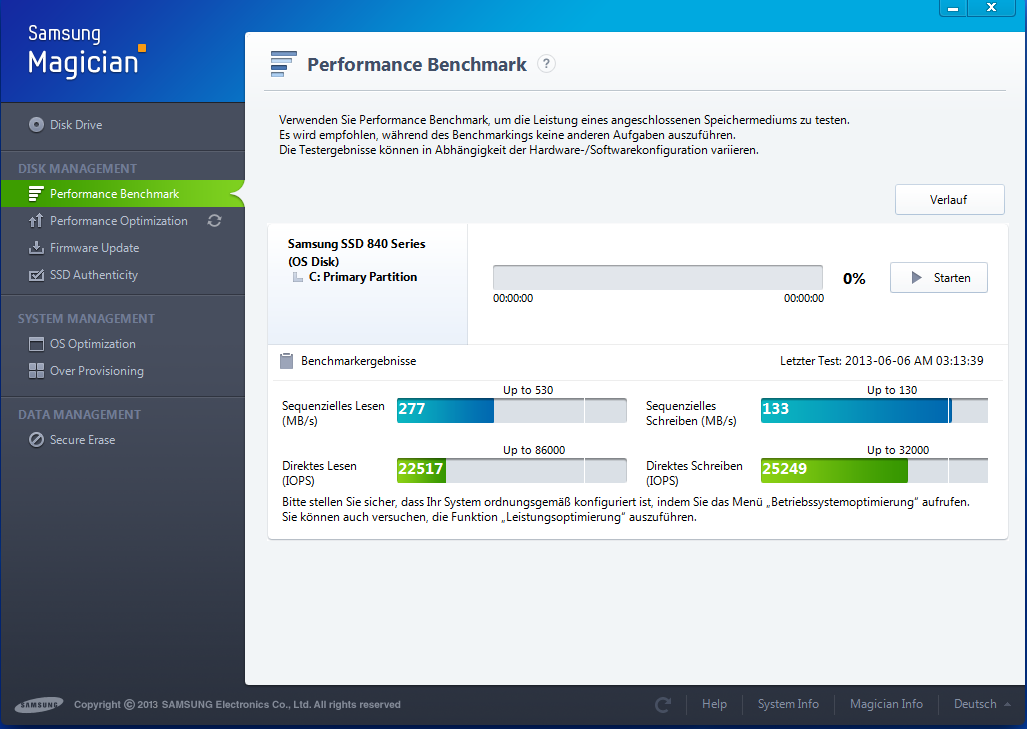1027x729 pixels.
Task: Click the Direktes Lesen 22517 bar
Action: point(512,470)
